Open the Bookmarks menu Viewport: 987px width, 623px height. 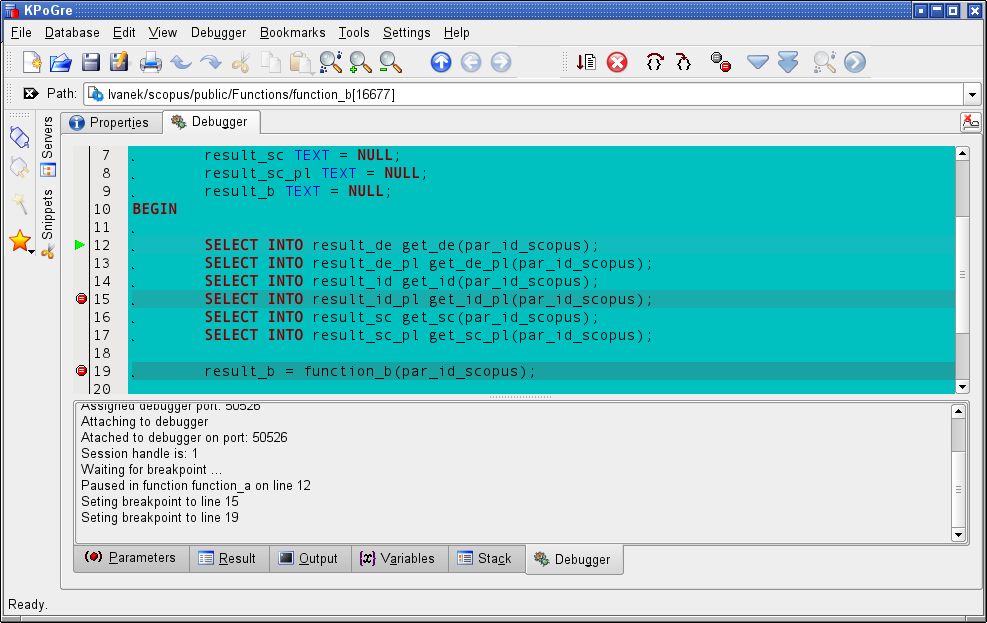(x=292, y=33)
